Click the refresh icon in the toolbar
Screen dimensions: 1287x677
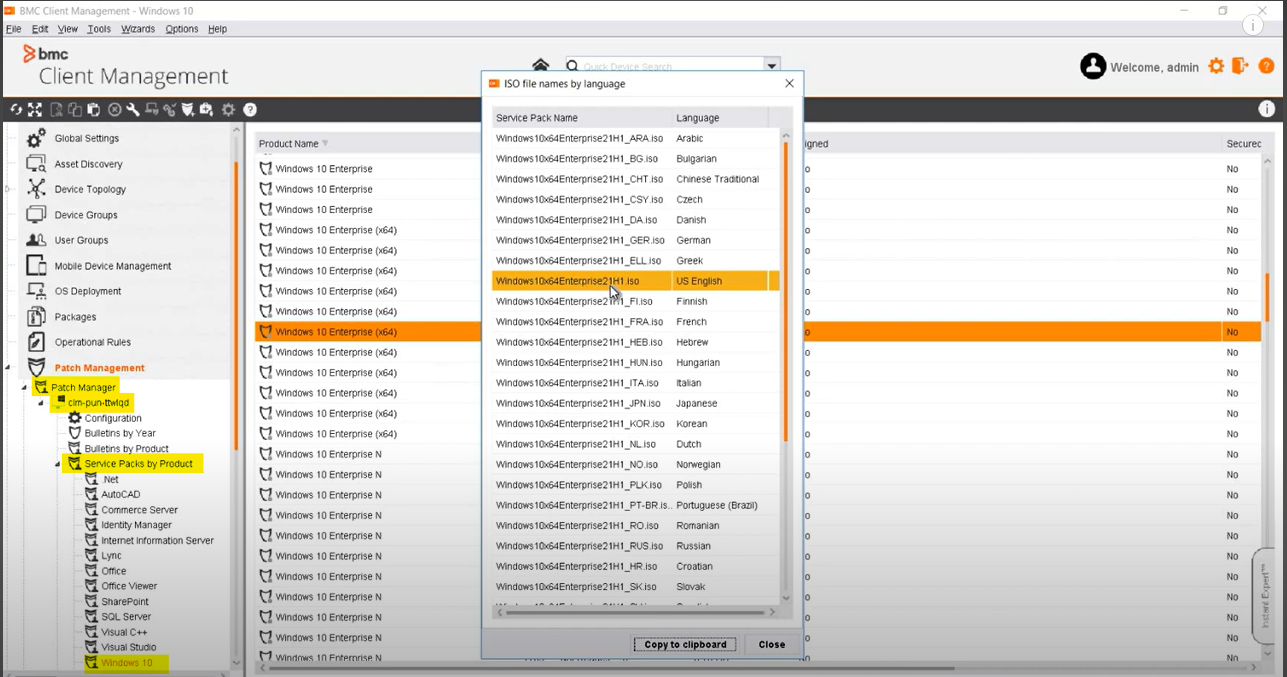pyautogui.click(x=16, y=110)
